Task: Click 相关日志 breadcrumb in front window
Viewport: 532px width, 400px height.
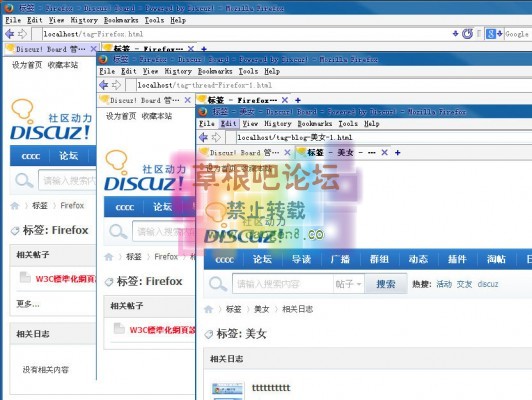Action: point(298,309)
